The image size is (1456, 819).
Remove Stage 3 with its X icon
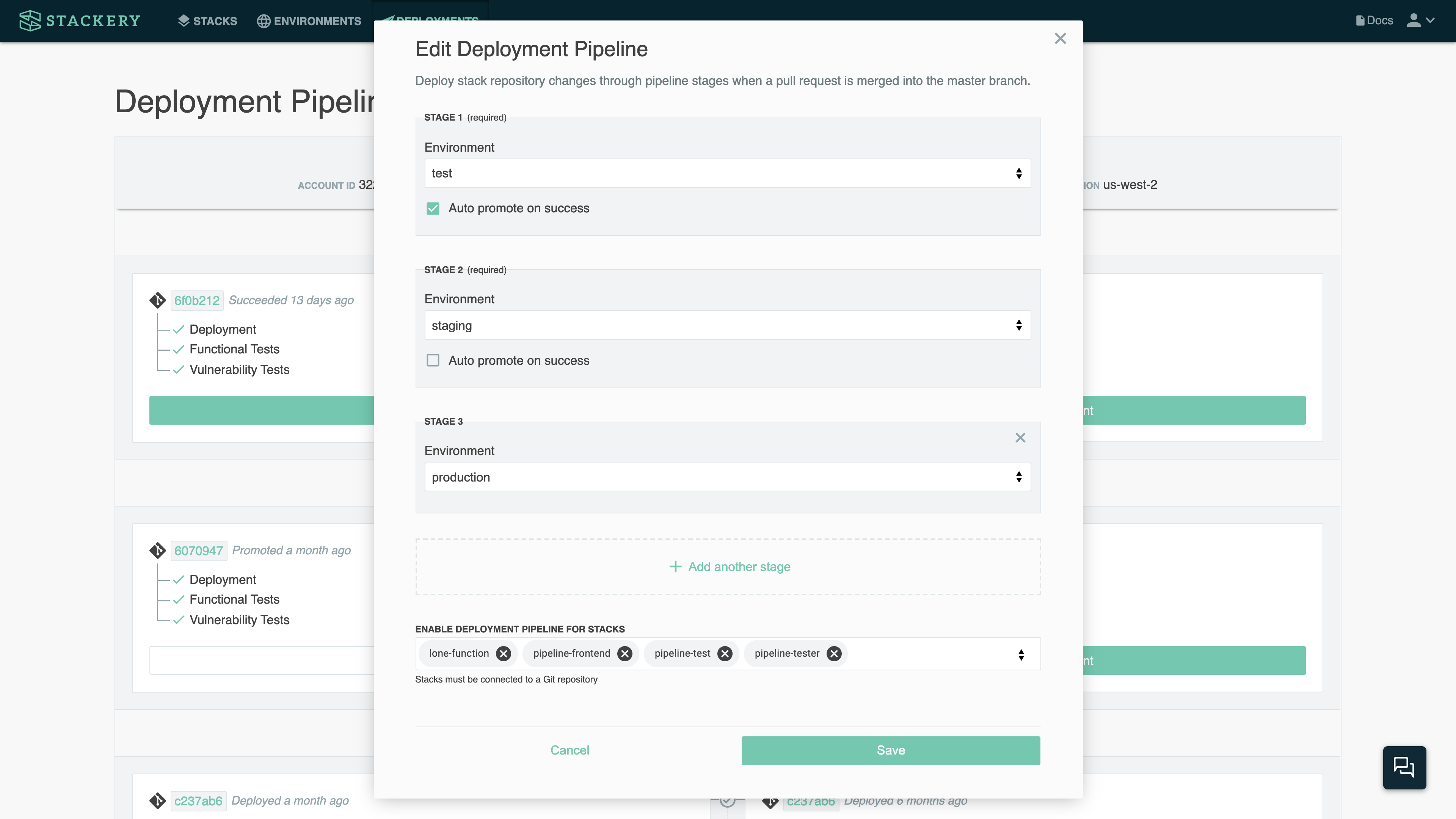click(1020, 438)
